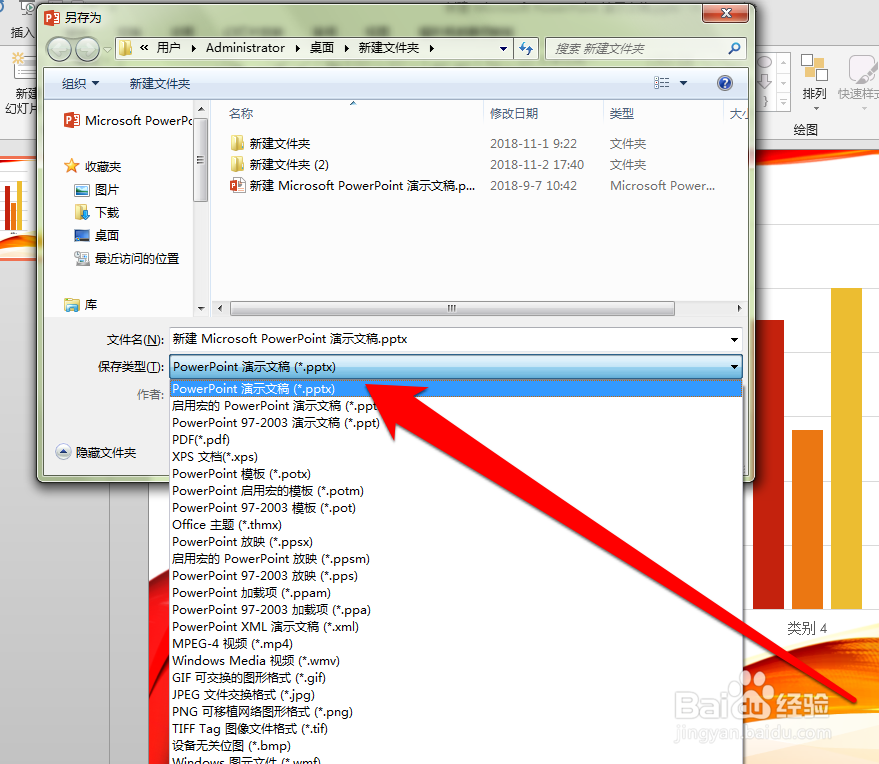Click navigation pane scroll down arrow
Image resolution: width=879 pixels, height=764 pixels.
click(x=201, y=308)
